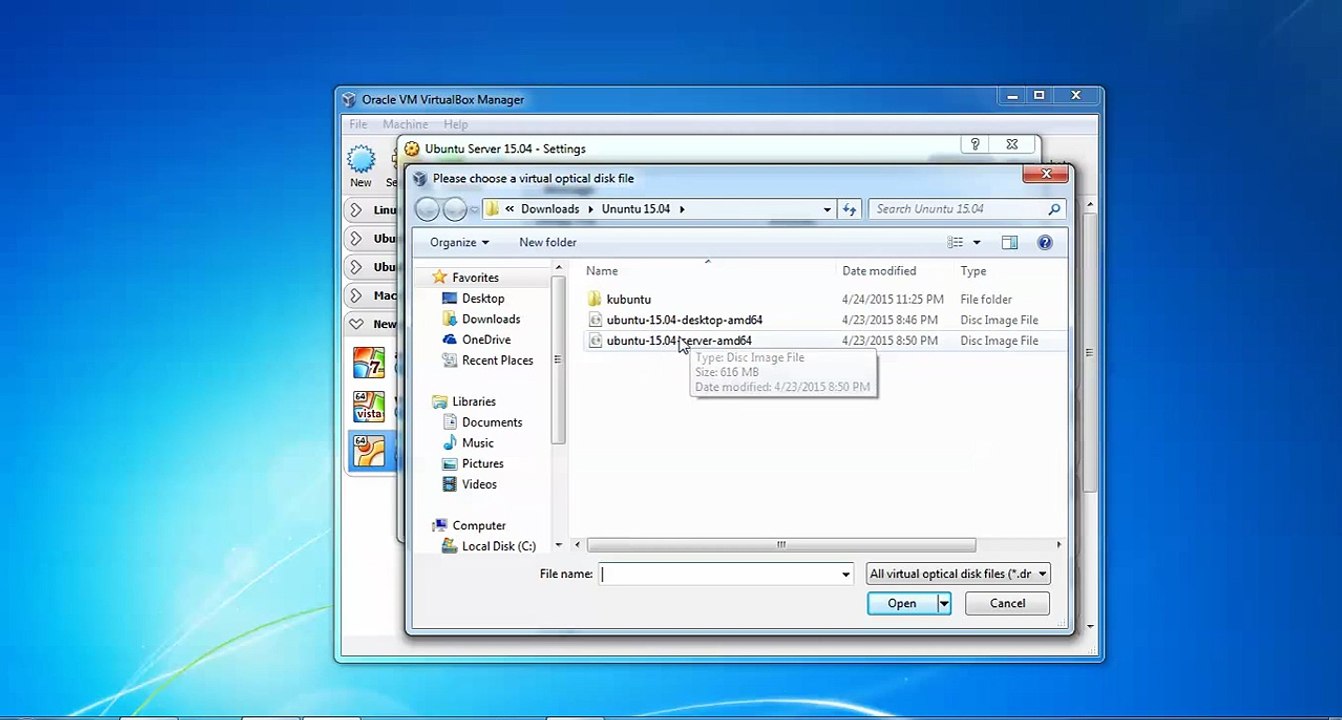Change the view with the views icon

coord(955,242)
